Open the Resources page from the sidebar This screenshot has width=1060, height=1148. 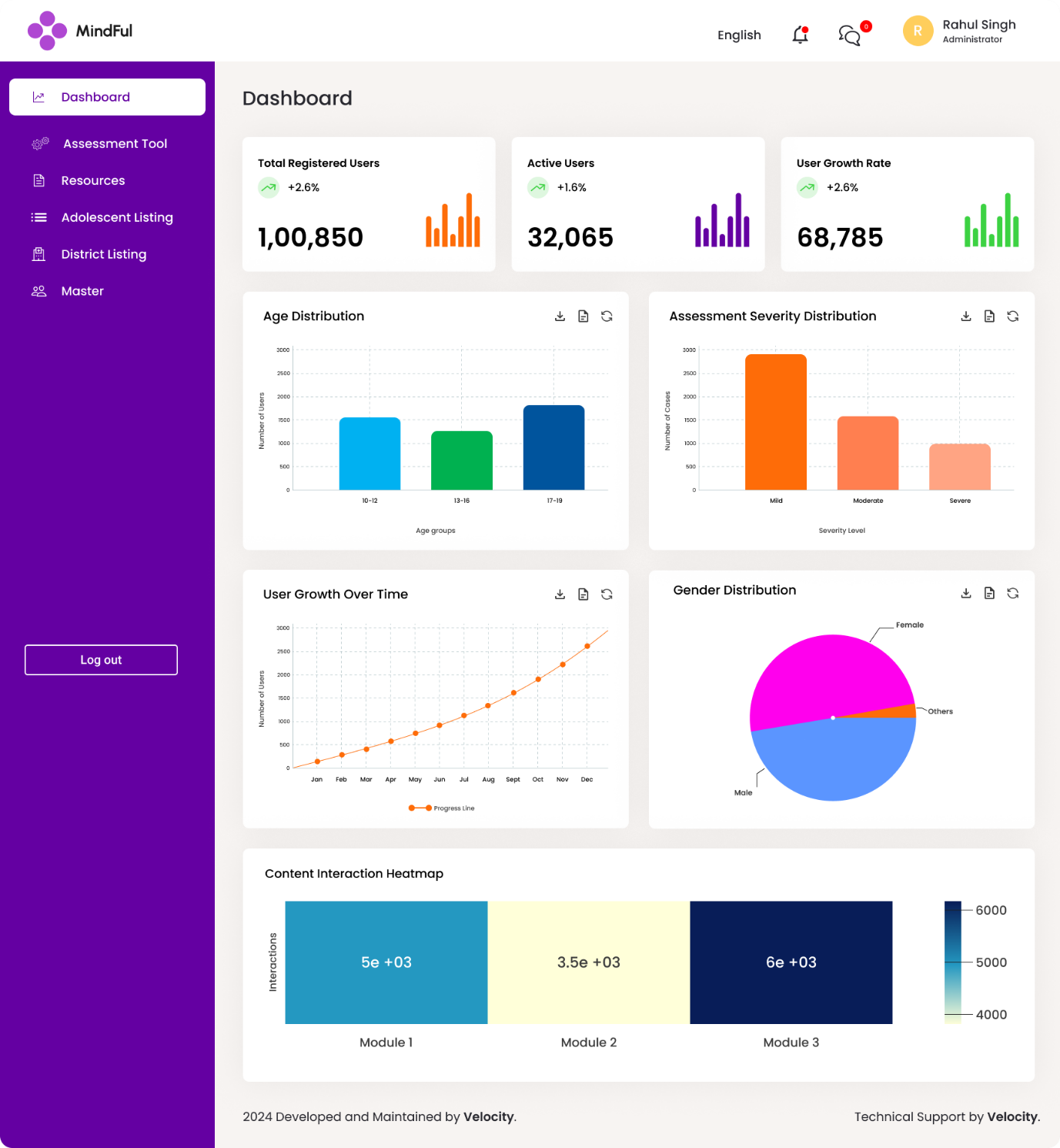[x=92, y=180]
